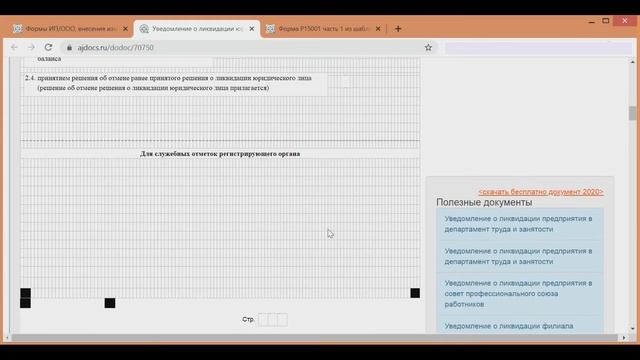Close the Форма Р15001 tab
The width and height of the screenshot is (640, 360).
pyautogui.click(x=378, y=29)
